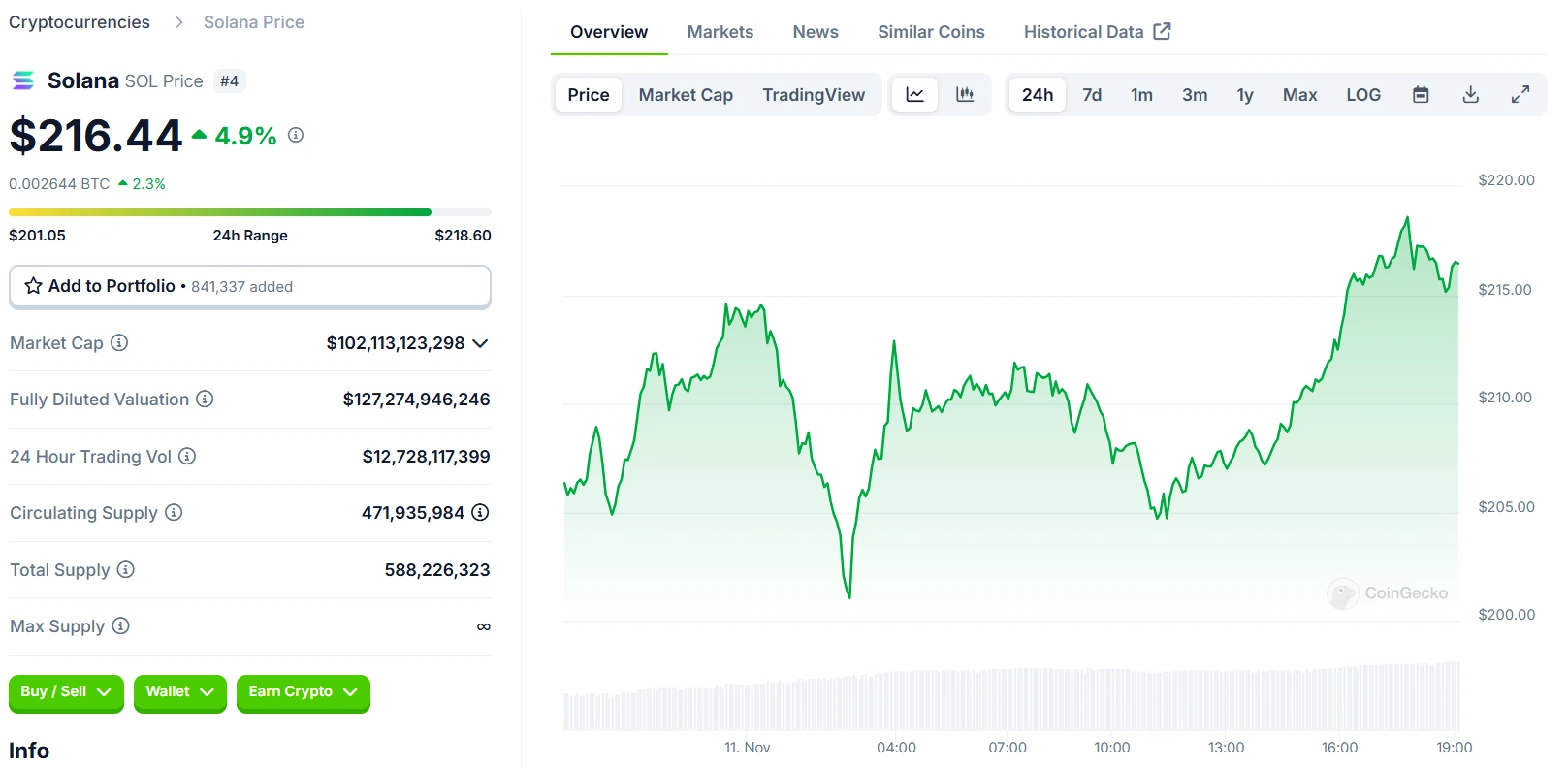Click the $12,728,117,399 trading volume value
The image size is (1568, 768).
pyautogui.click(x=426, y=457)
